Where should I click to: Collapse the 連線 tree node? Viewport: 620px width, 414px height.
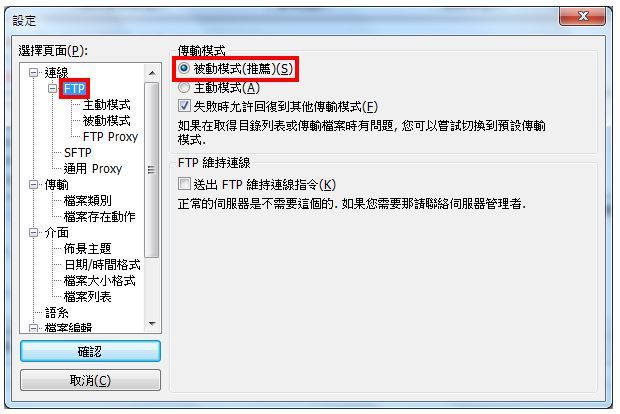click(x=34, y=72)
